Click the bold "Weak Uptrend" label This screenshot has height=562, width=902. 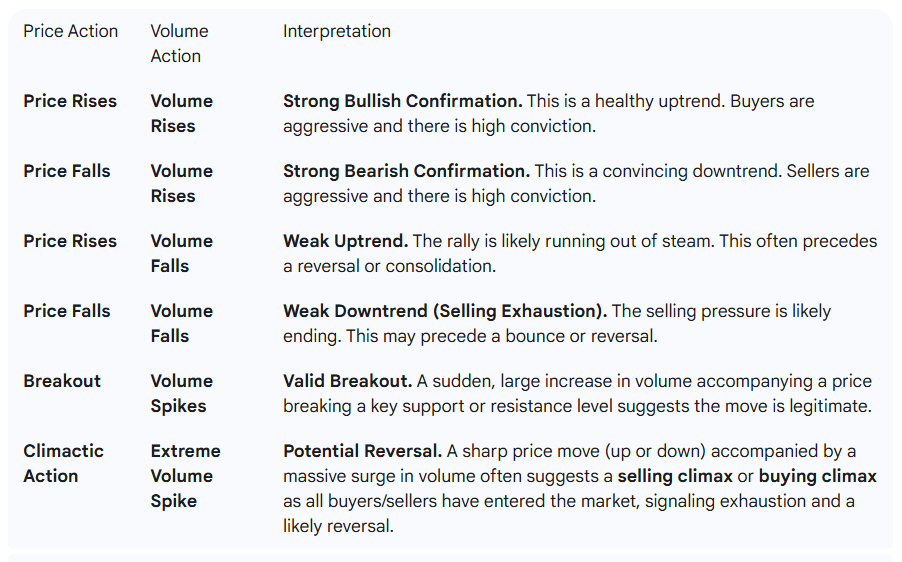pyautogui.click(x=345, y=241)
